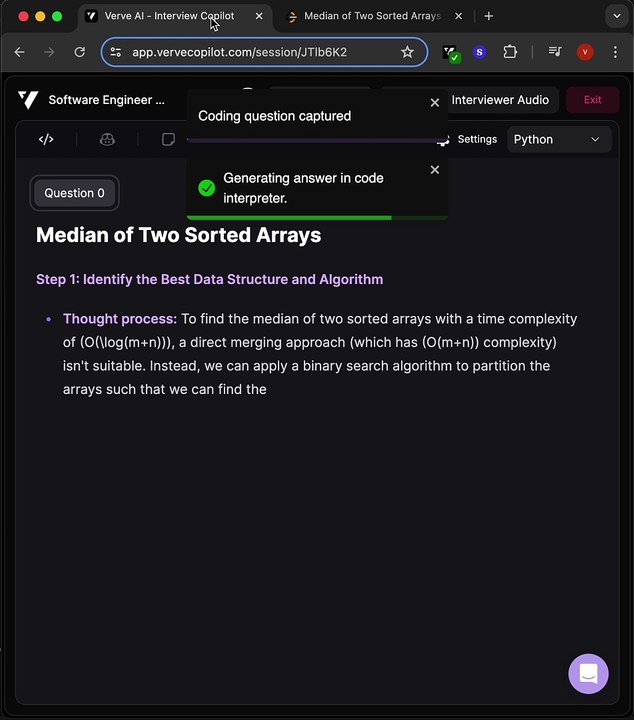Dismiss the Coding question captured notification
Screen dimensions: 634x720
435,103
